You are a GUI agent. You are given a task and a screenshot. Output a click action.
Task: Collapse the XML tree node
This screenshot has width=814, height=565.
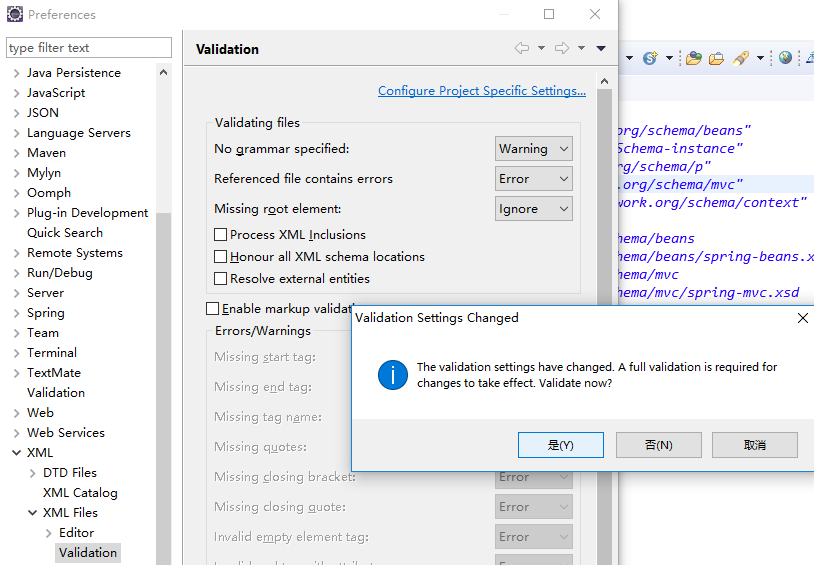(17, 453)
